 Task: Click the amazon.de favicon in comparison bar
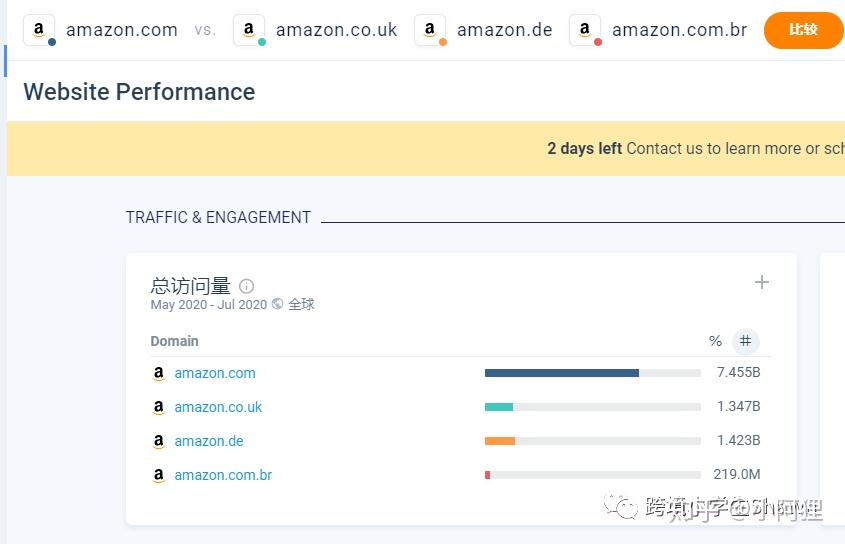coord(430,30)
